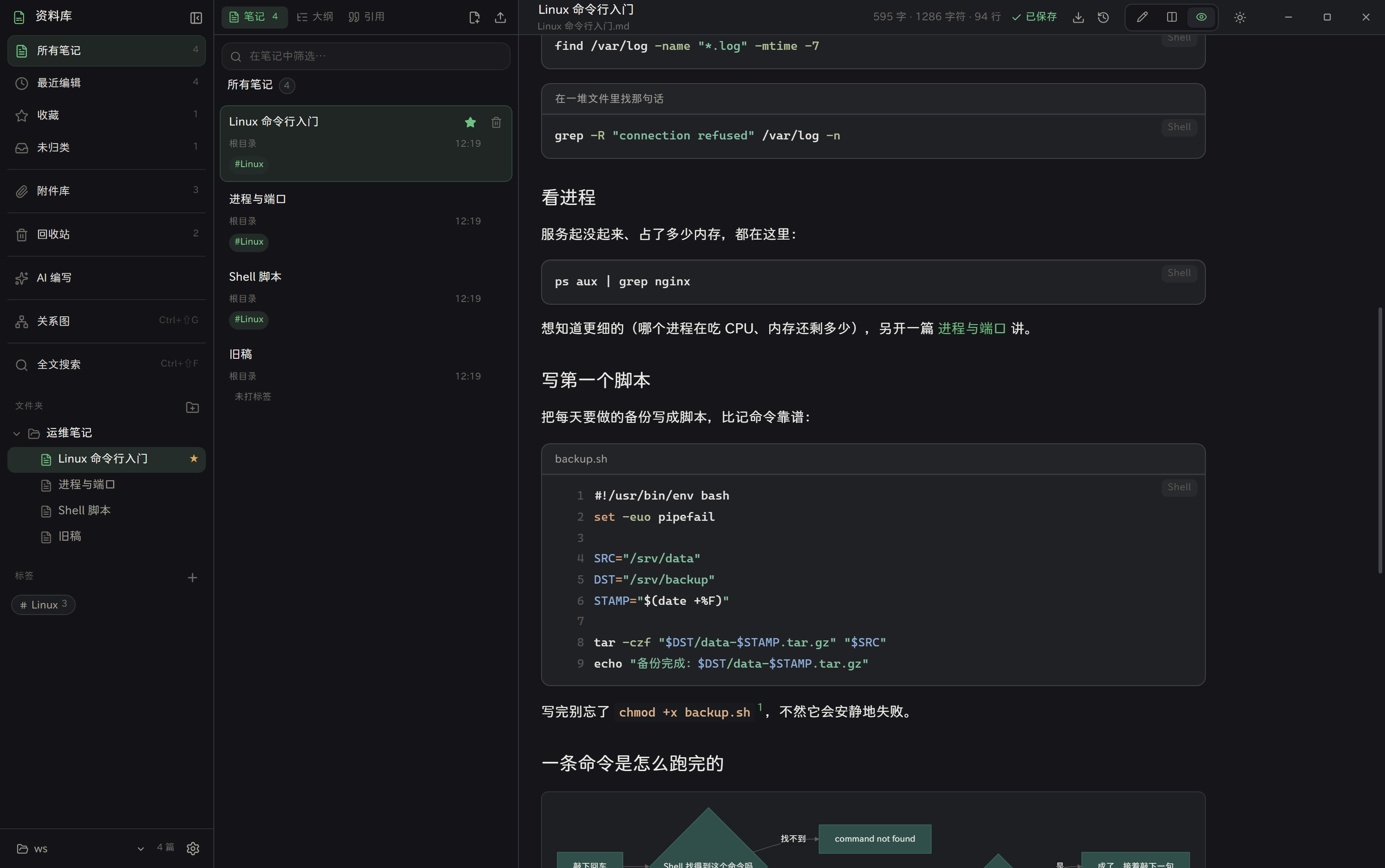Collapse the sidebar panel icon
Viewport: 1385px width, 868px height.
(x=196, y=18)
